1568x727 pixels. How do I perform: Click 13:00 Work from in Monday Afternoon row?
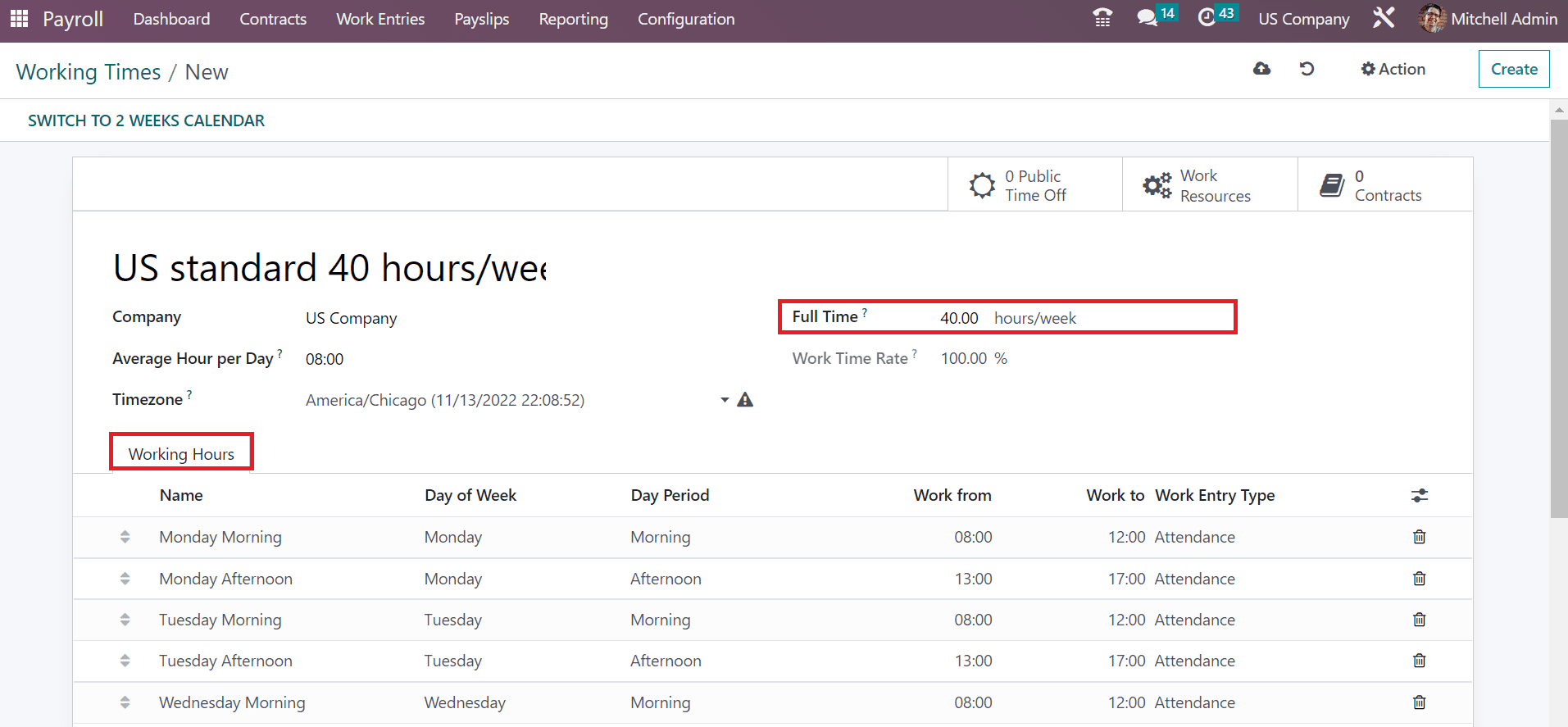pyautogui.click(x=974, y=579)
